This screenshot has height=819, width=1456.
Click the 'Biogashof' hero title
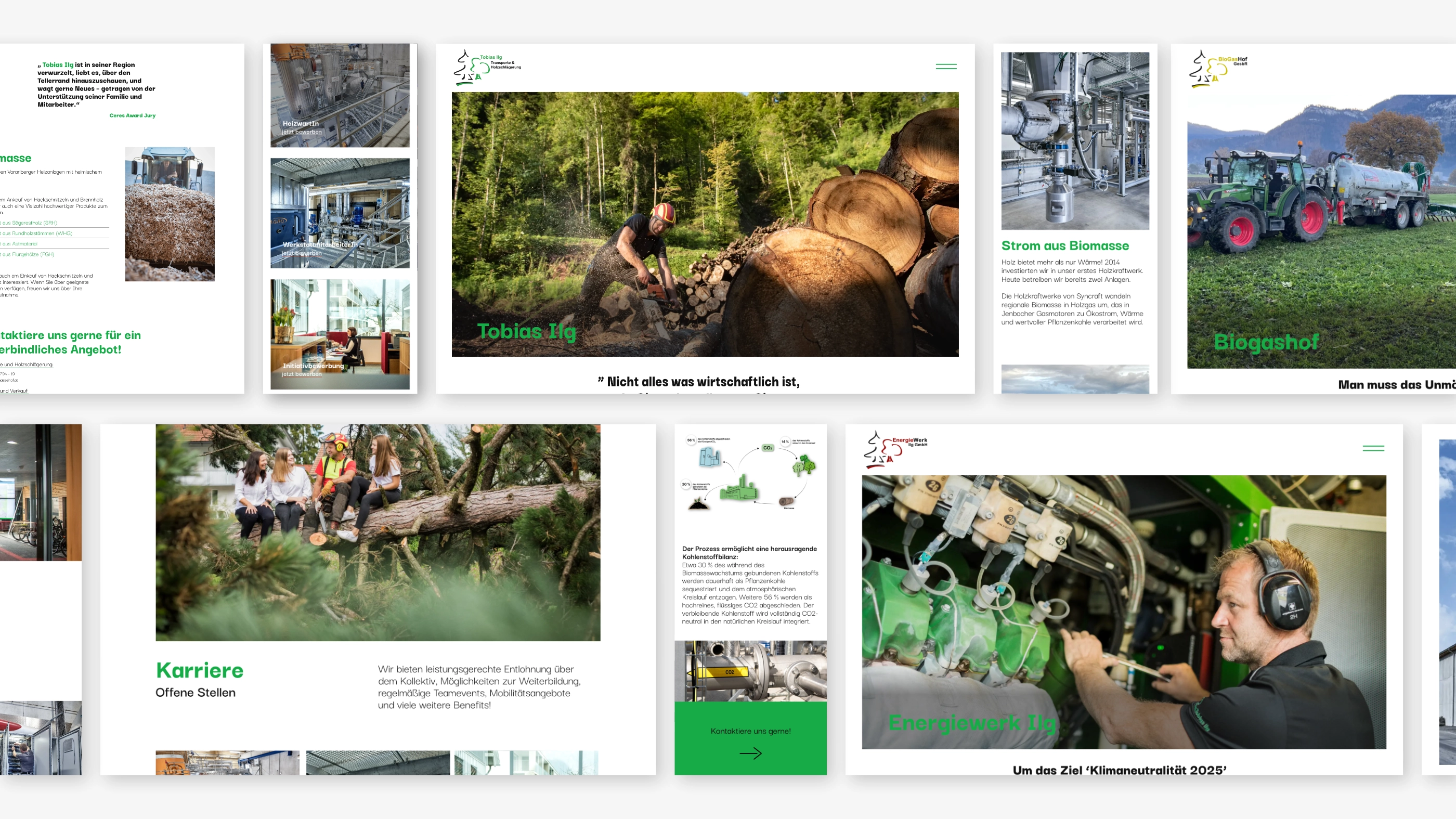point(1266,342)
